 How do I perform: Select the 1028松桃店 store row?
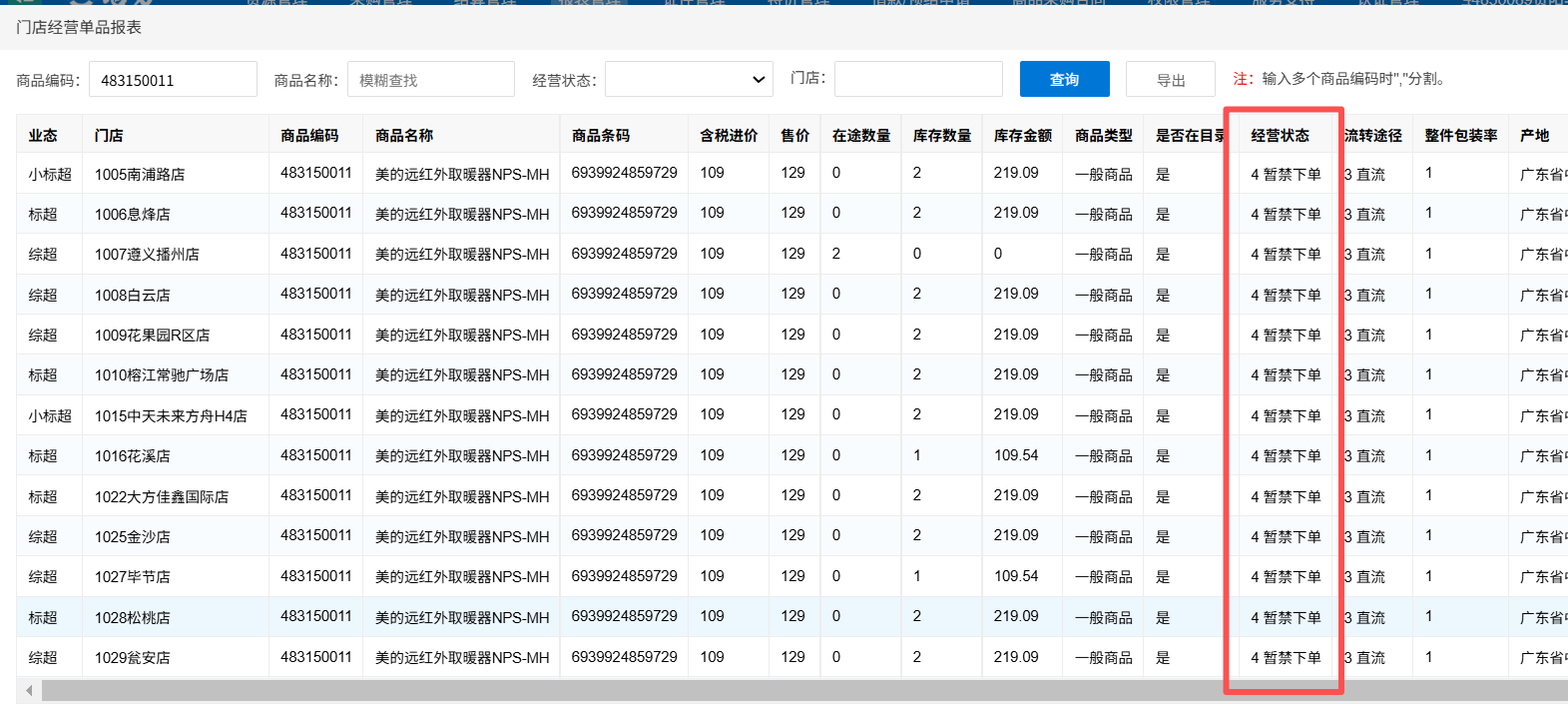(x=133, y=617)
